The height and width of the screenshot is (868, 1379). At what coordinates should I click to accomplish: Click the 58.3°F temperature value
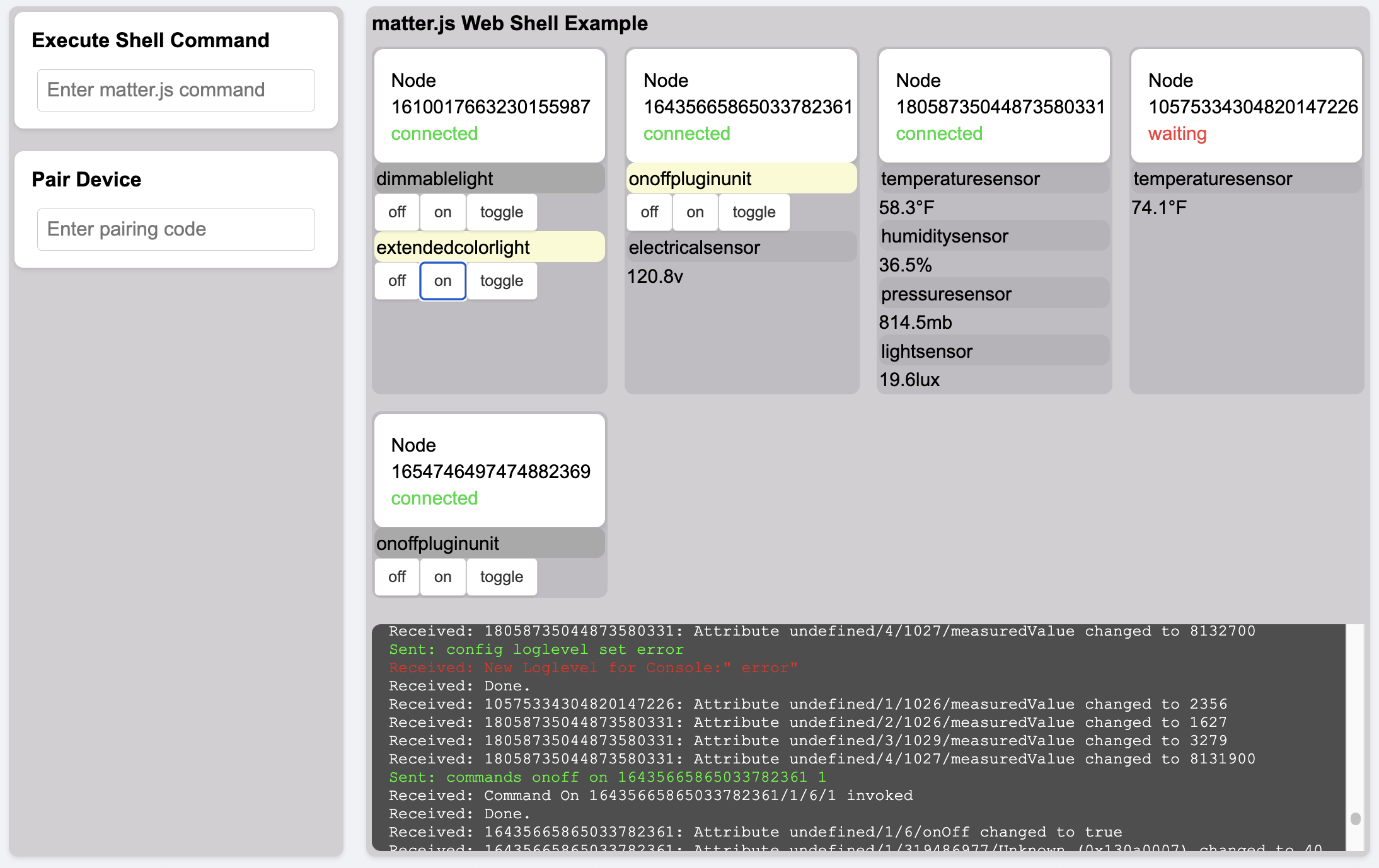coord(907,208)
